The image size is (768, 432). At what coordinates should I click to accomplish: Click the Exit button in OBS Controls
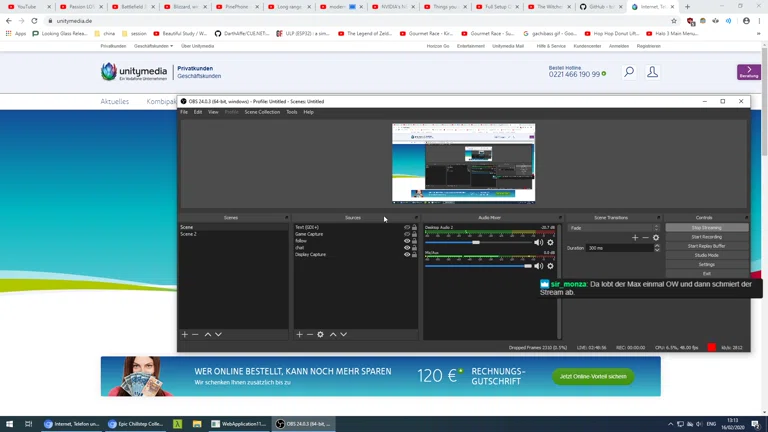[707, 274]
